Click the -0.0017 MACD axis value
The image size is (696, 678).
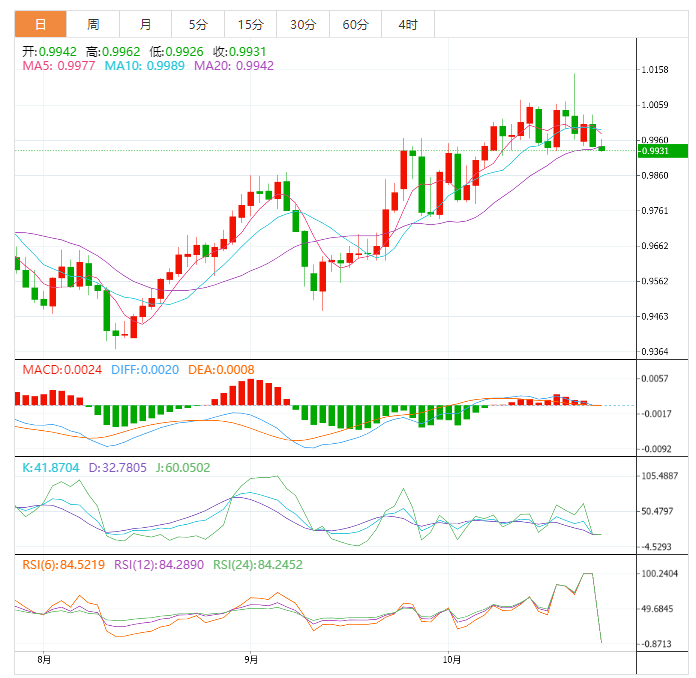pyautogui.click(x=655, y=414)
